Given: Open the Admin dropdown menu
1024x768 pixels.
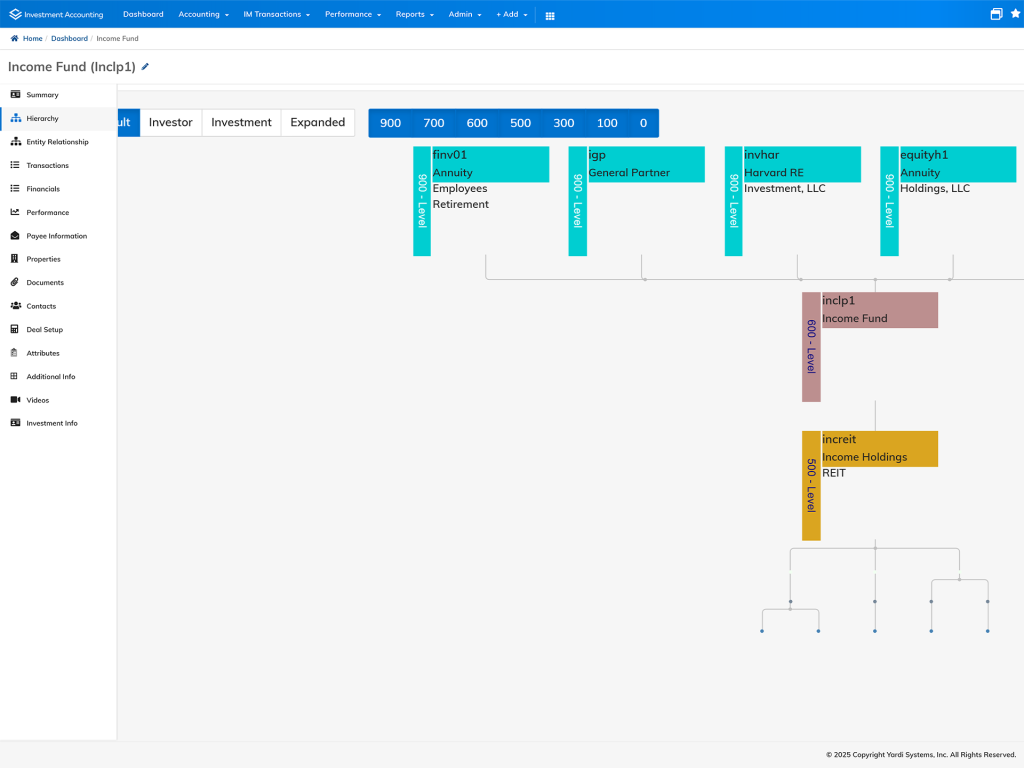Looking at the screenshot, I should tap(464, 14).
